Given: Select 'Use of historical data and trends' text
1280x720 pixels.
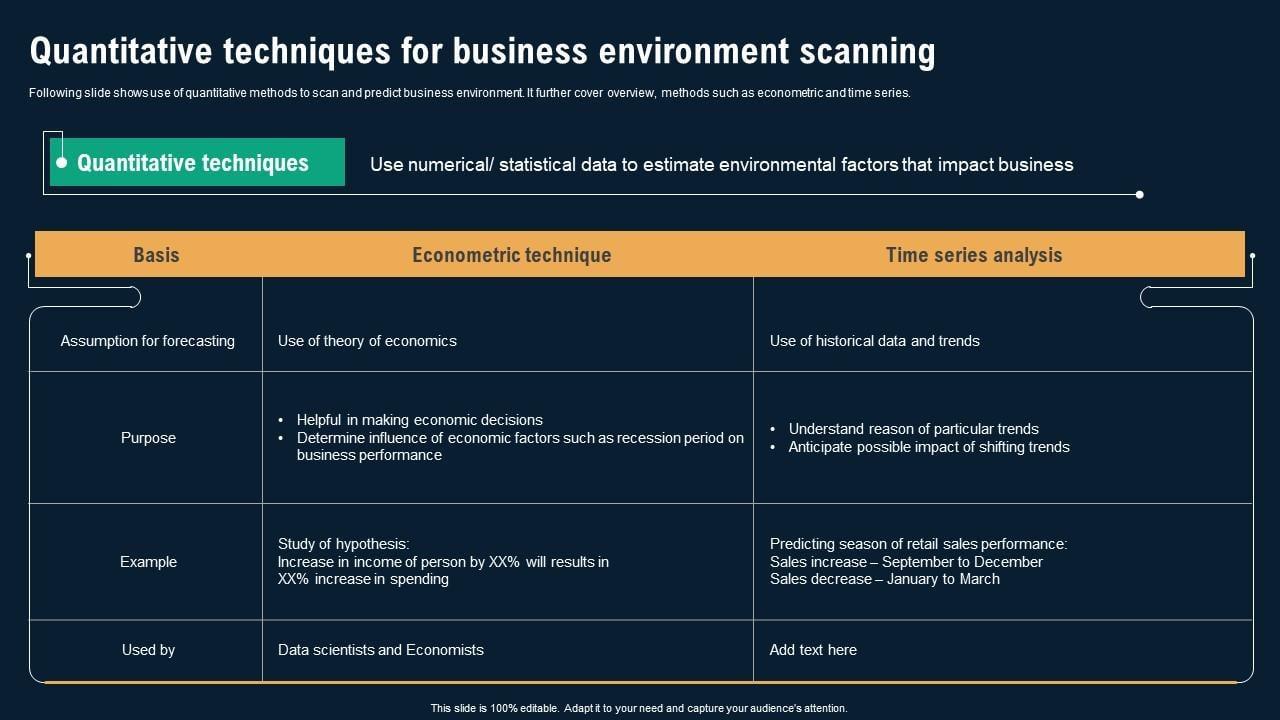Looking at the screenshot, I should pos(874,341).
